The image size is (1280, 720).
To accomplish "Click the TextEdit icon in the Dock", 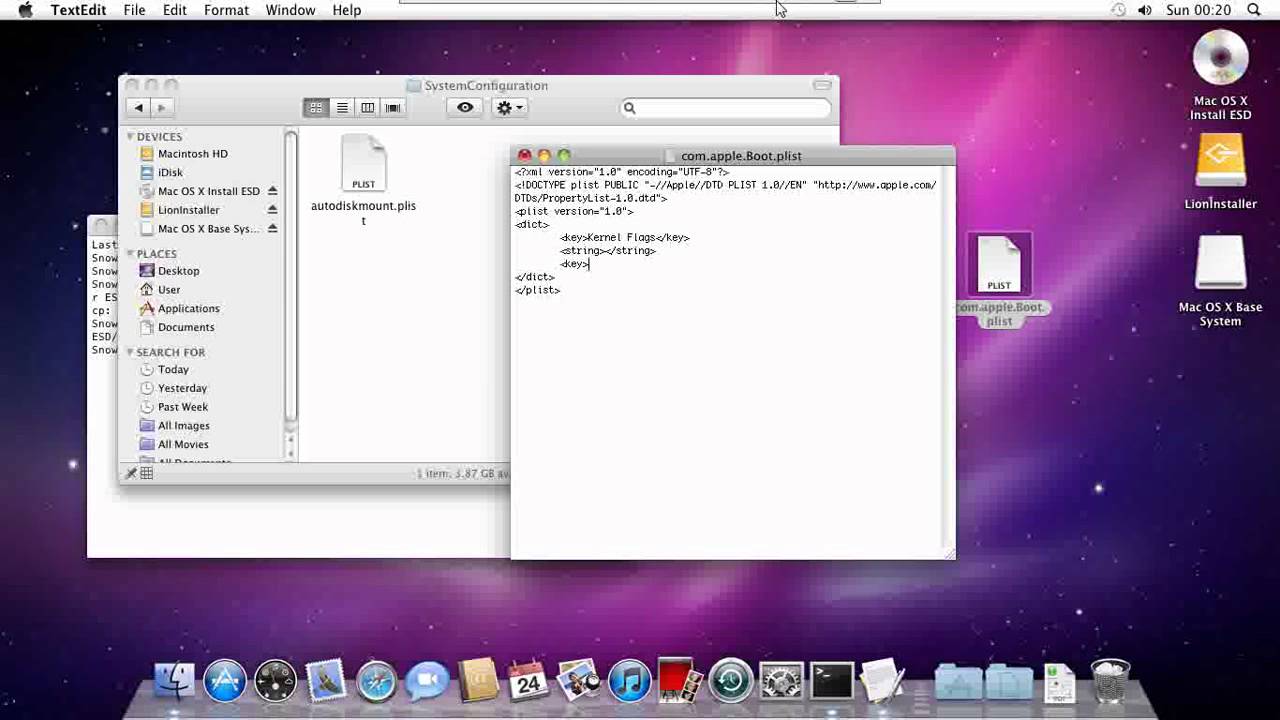I will (882, 682).
